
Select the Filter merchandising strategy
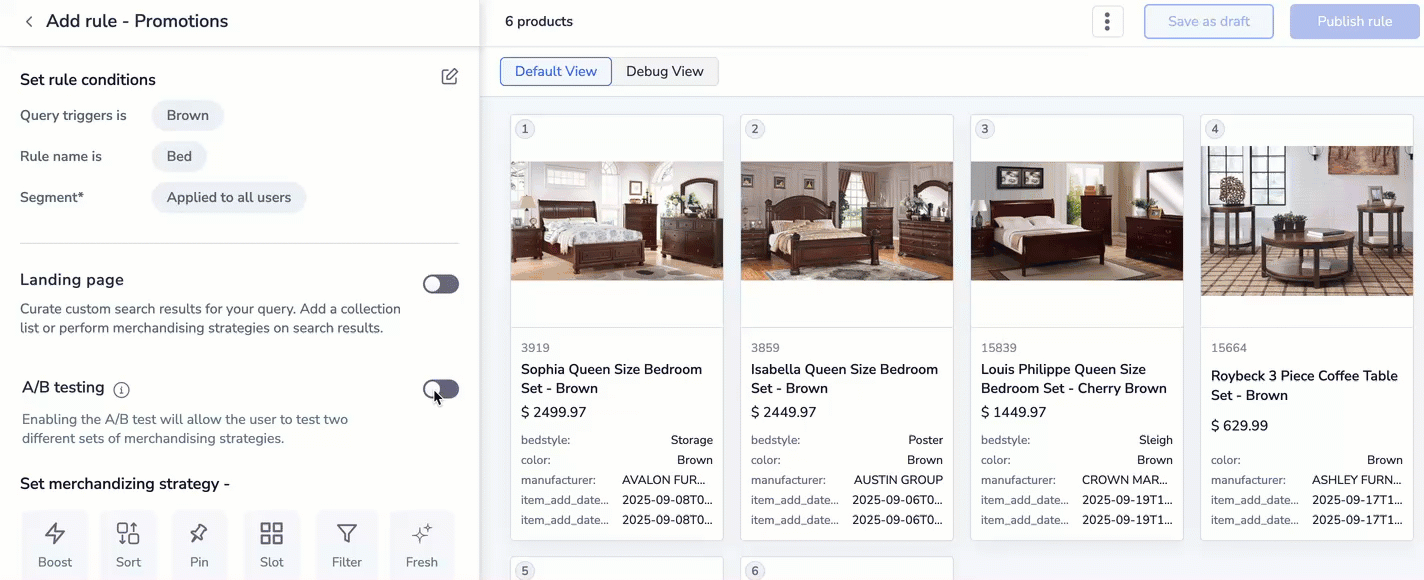tap(347, 543)
